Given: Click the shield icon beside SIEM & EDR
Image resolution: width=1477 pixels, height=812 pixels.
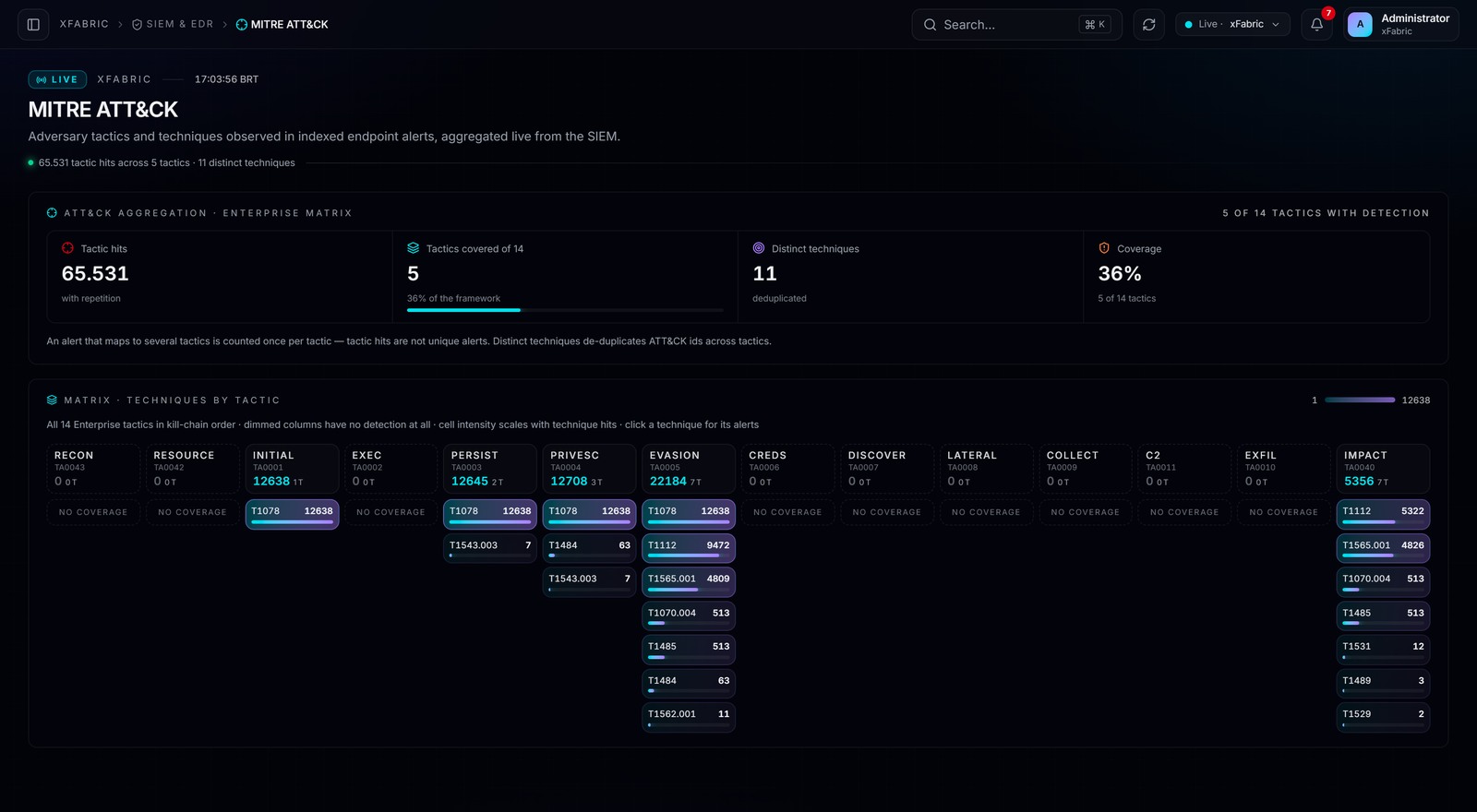Looking at the screenshot, I should (x=138, y=25).
